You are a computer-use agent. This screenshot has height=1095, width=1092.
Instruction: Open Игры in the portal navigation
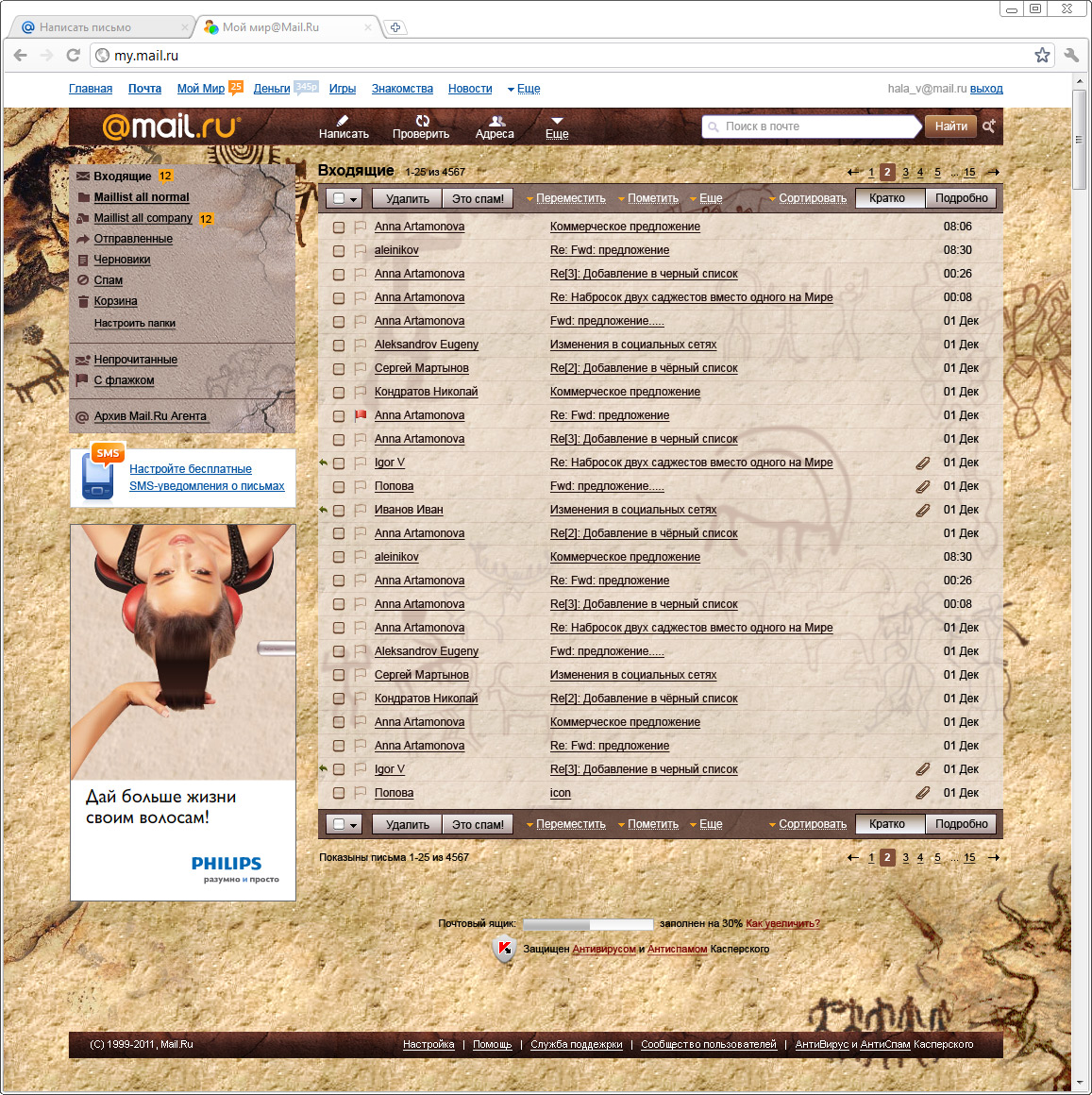342,89
